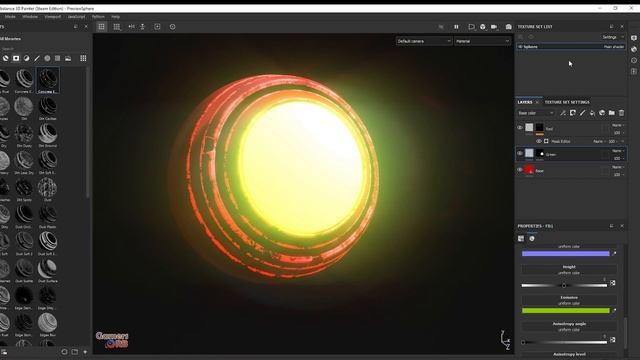640x360 pixels.
Task: Open the Python menu
Action: coord(98,17)
